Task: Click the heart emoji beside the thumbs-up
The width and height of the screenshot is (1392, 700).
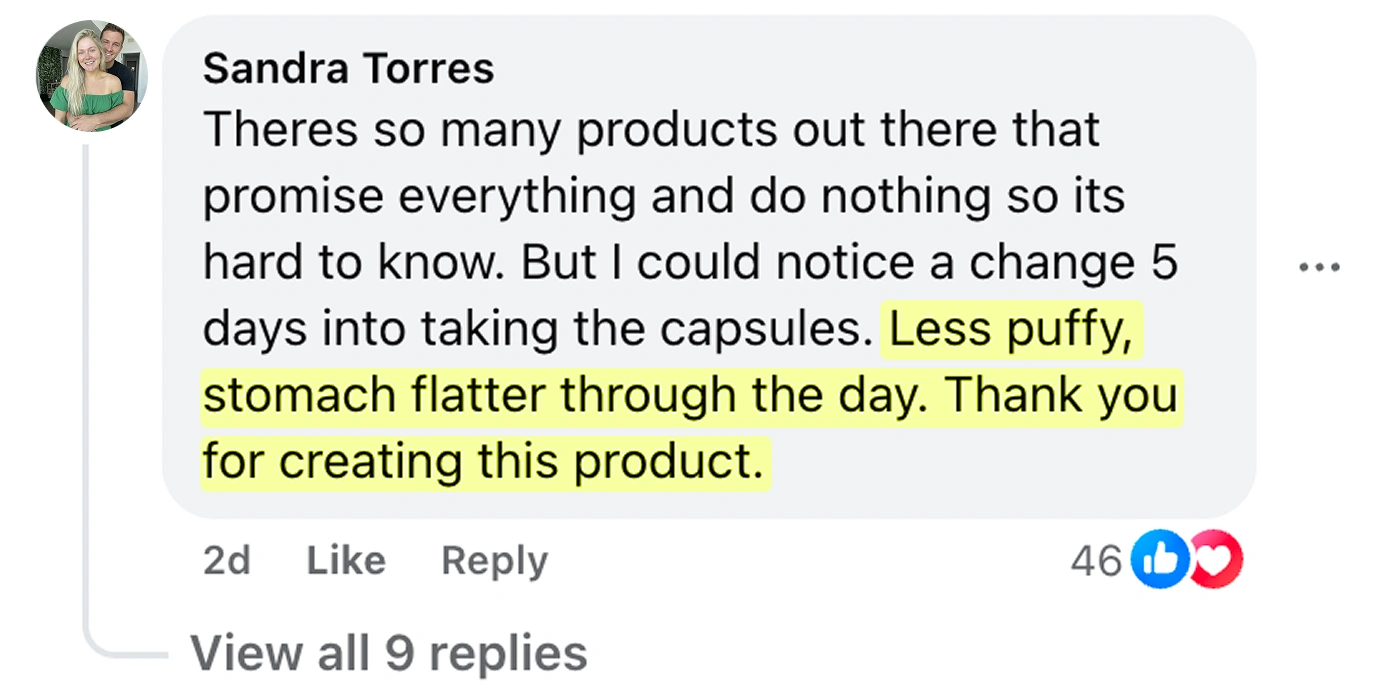Action: 1215,559
